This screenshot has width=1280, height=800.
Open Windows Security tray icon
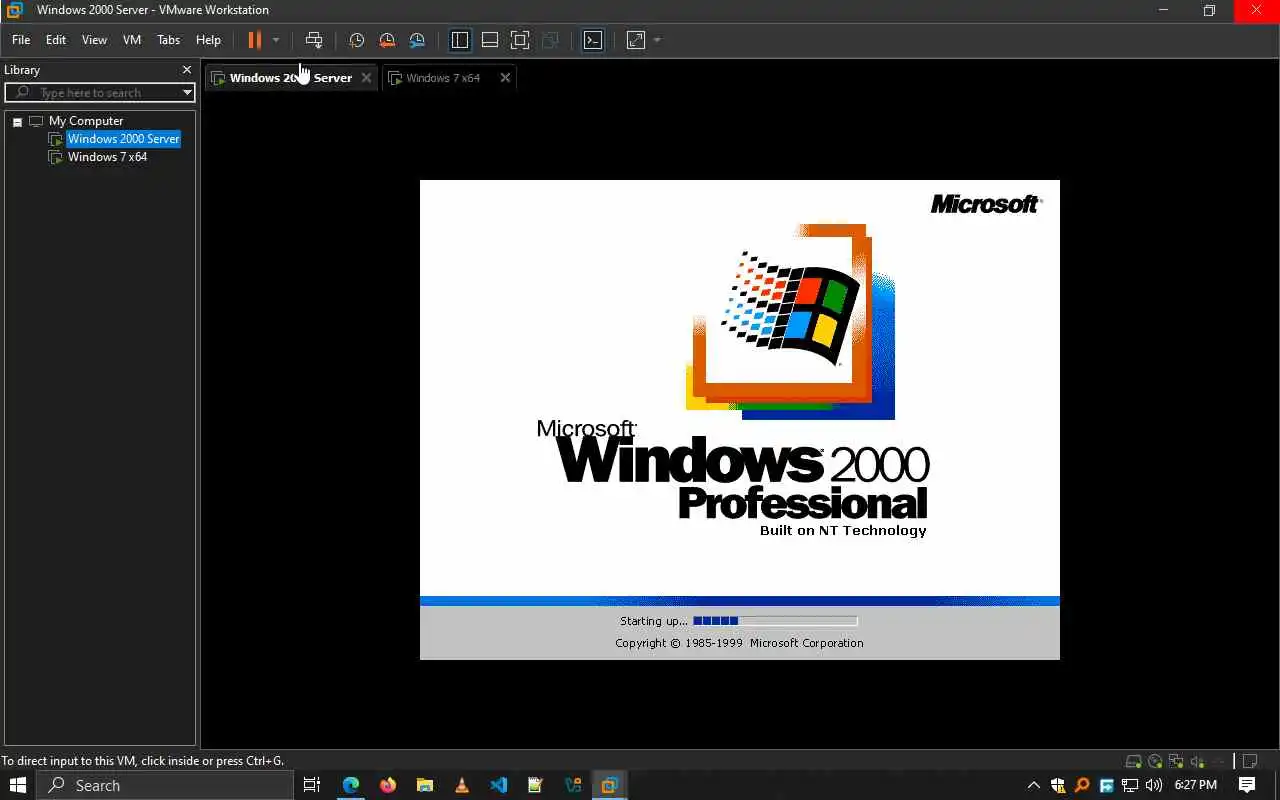(1058, 785)
